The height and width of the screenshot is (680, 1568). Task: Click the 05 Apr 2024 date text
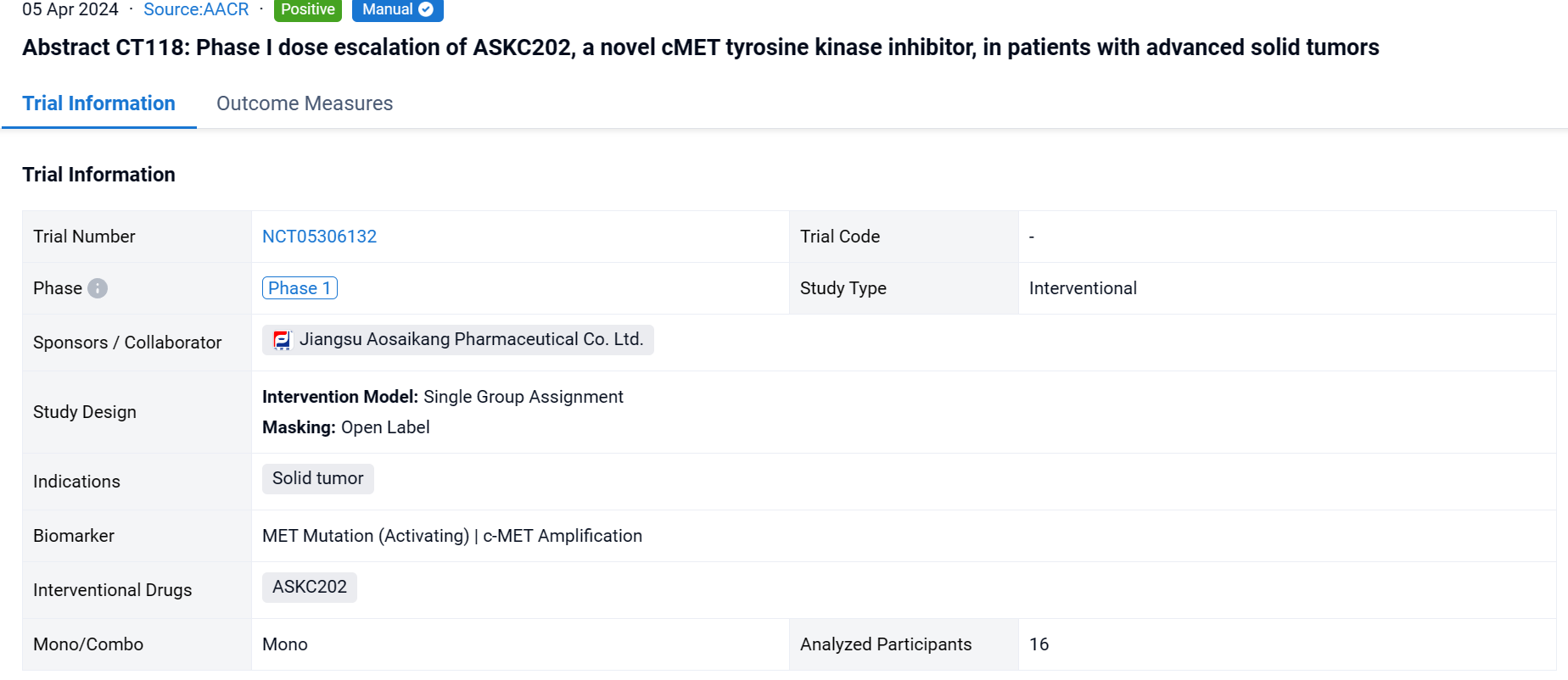(x=70, y=9)
